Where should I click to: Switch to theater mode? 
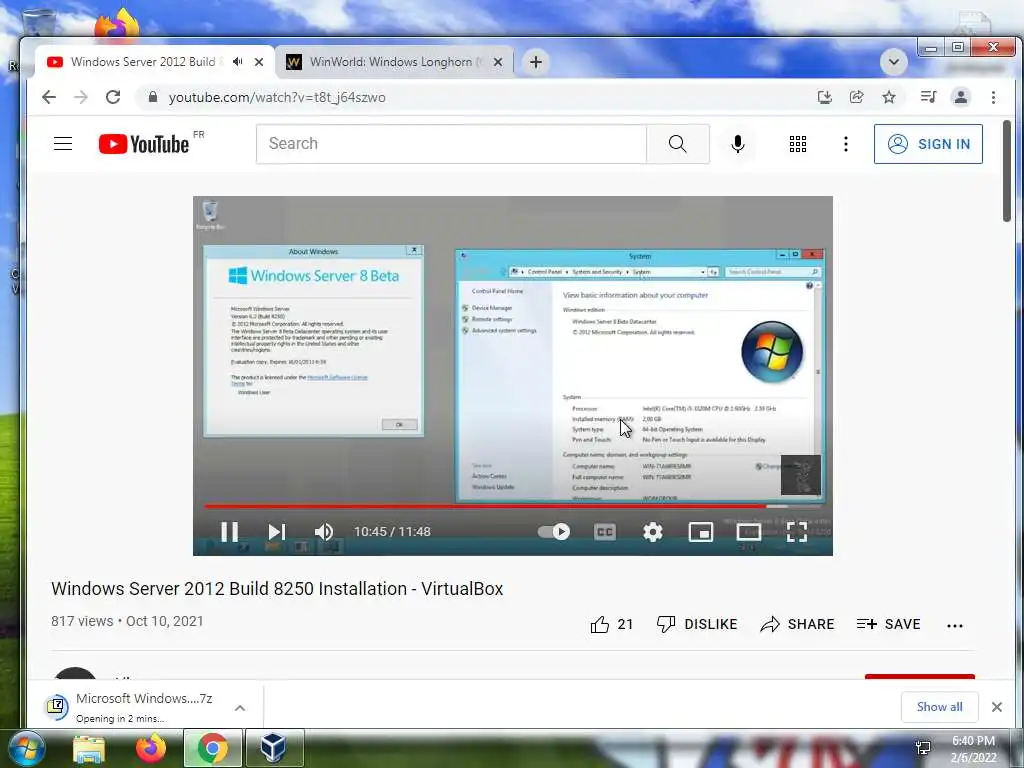tap(748, 532)
